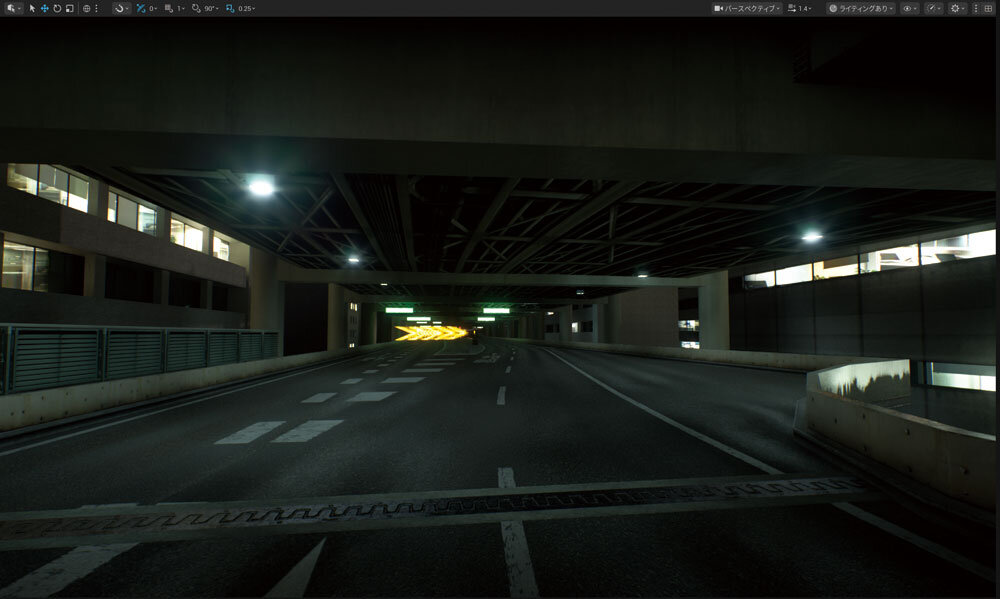Expand the camera speed 1.4 dropdown

[799, 8]
